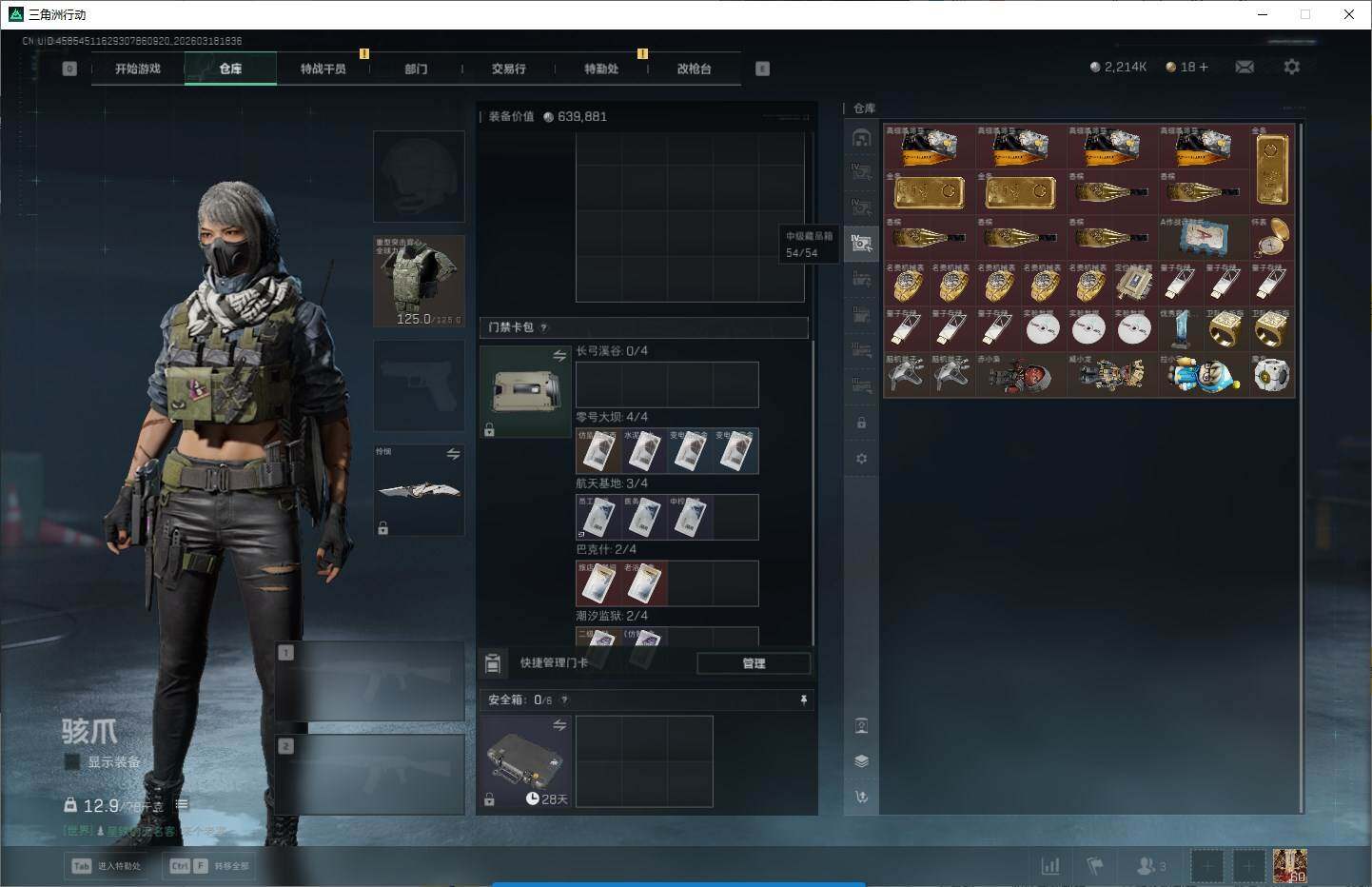Image resolution: width=1372 pixels, height=887 pixels.
Task: Select the 重型突击背心 armor vest slot
Action: [419, 281]
